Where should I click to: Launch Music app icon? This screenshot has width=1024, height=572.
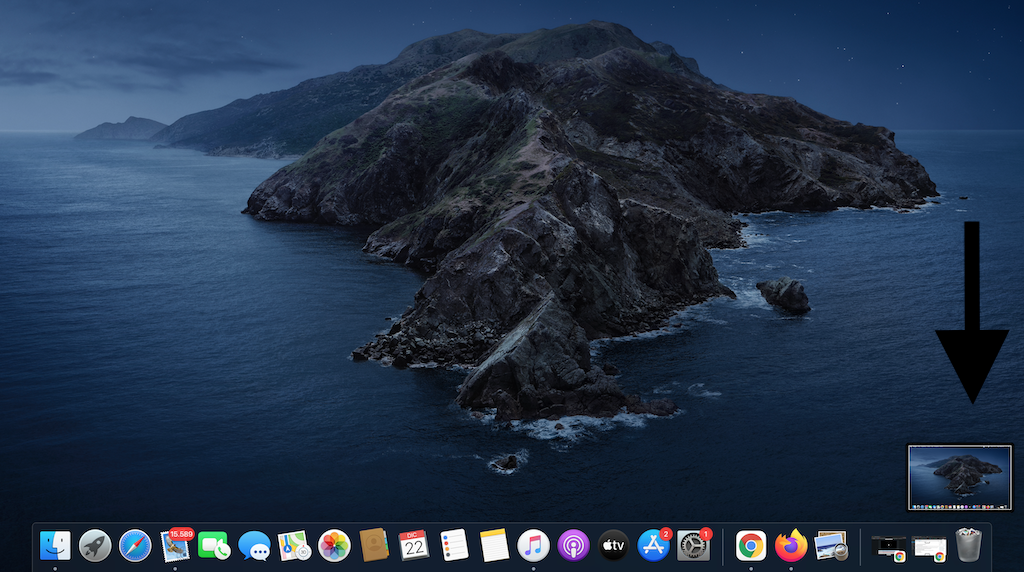(534, 545)
